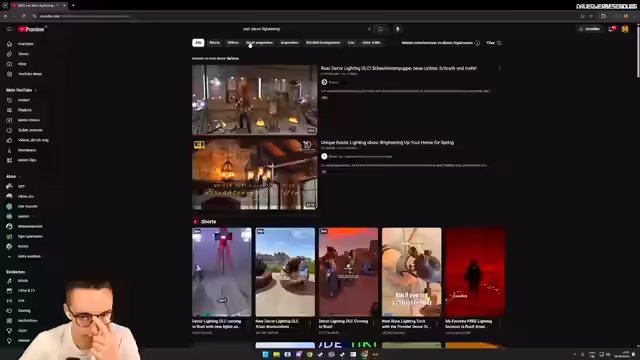Open first video's channel name link
This screenshot has width=640, height=360.
point(333,82)
